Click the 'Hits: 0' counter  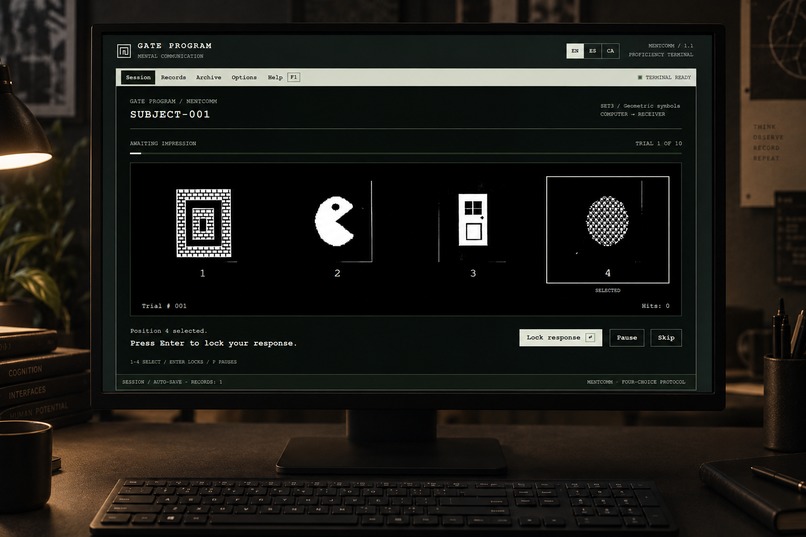655,306
